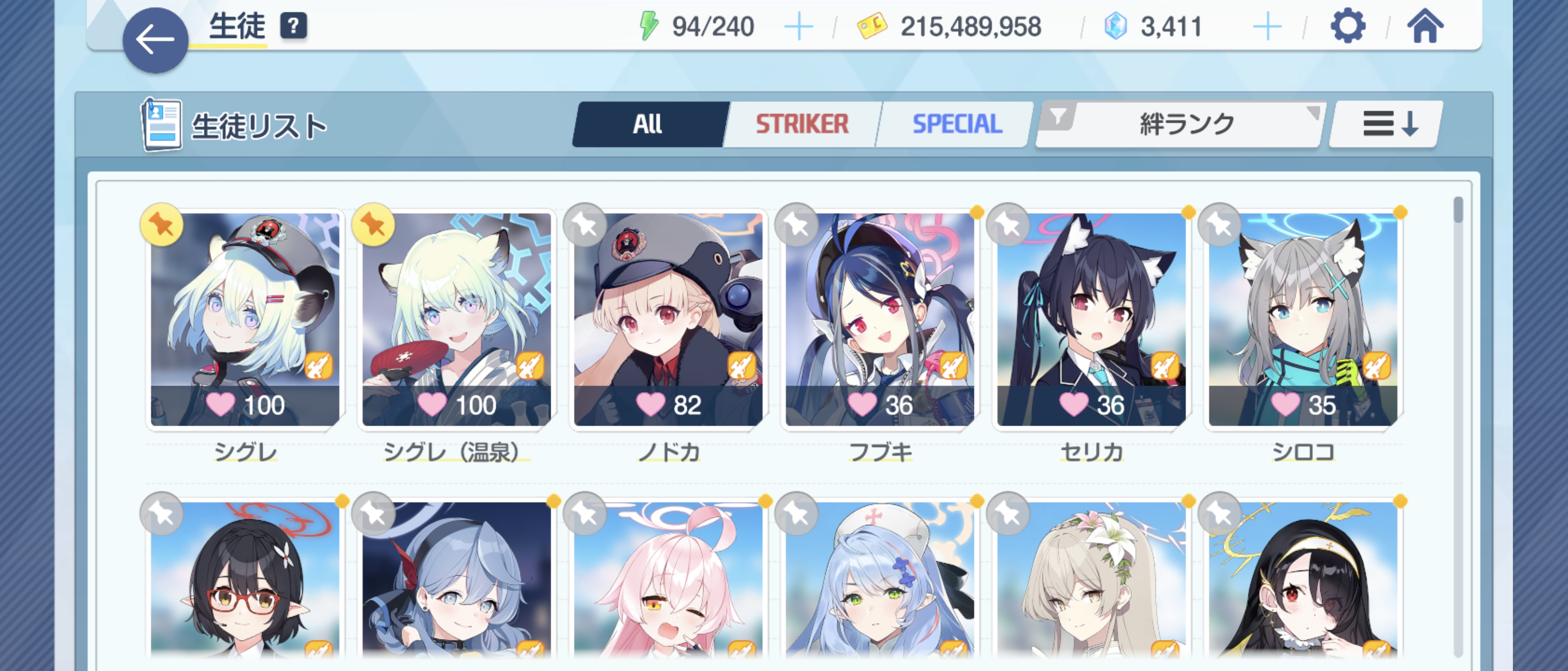
Task: Add energy with the plus beside 94/240
Action: click(x=799, y=27)
